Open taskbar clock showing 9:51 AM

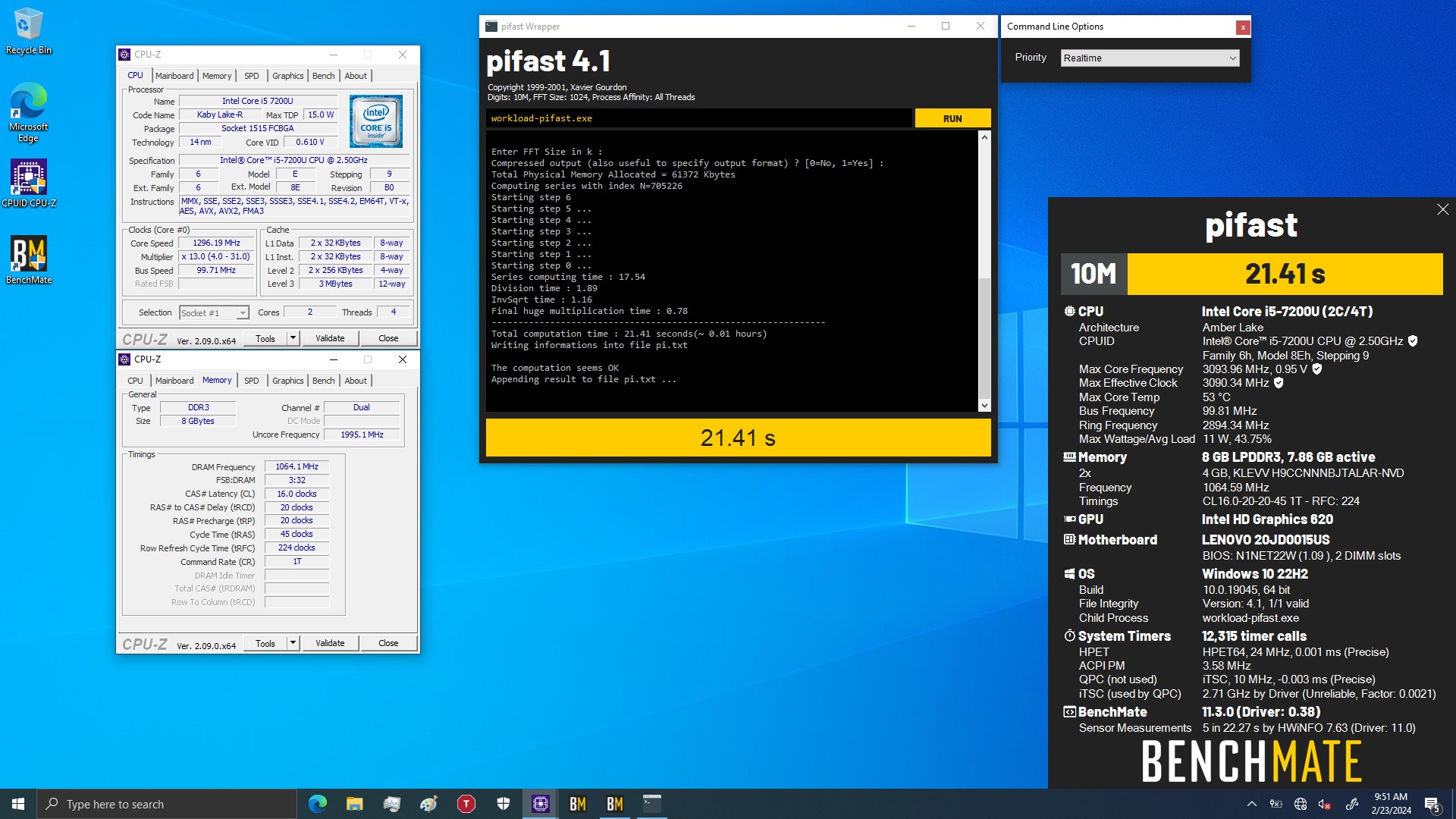tap(1391, 804)
